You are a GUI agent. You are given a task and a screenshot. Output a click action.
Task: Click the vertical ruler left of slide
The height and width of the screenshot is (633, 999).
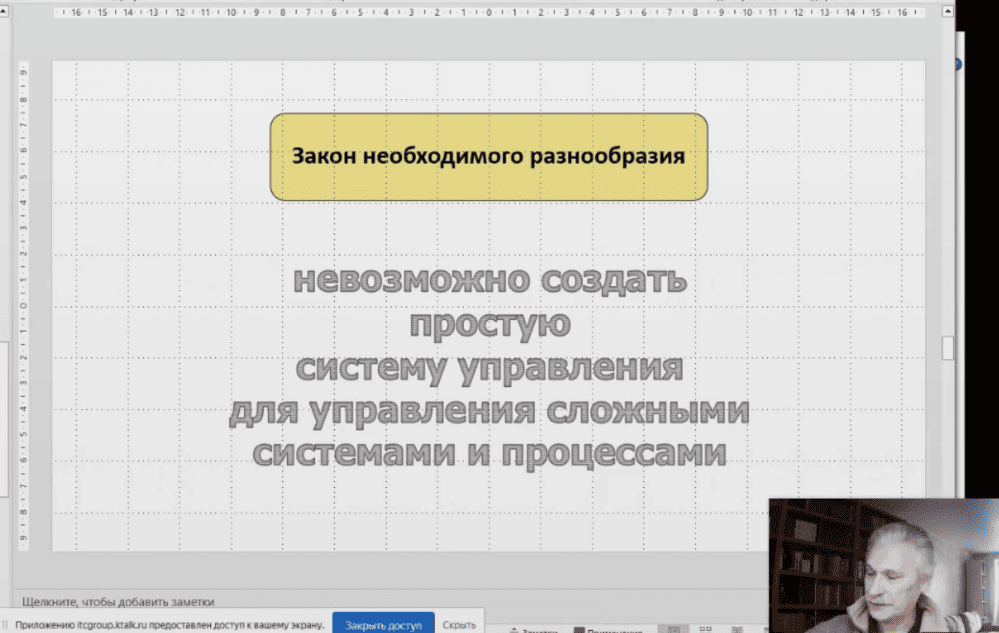tap(24, 300)
